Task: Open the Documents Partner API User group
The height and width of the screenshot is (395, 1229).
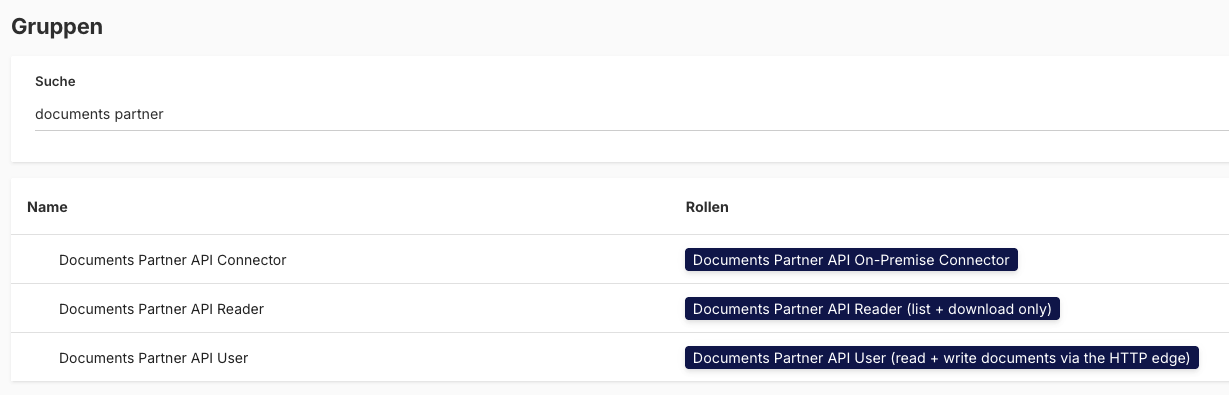Action: [153, 358]
